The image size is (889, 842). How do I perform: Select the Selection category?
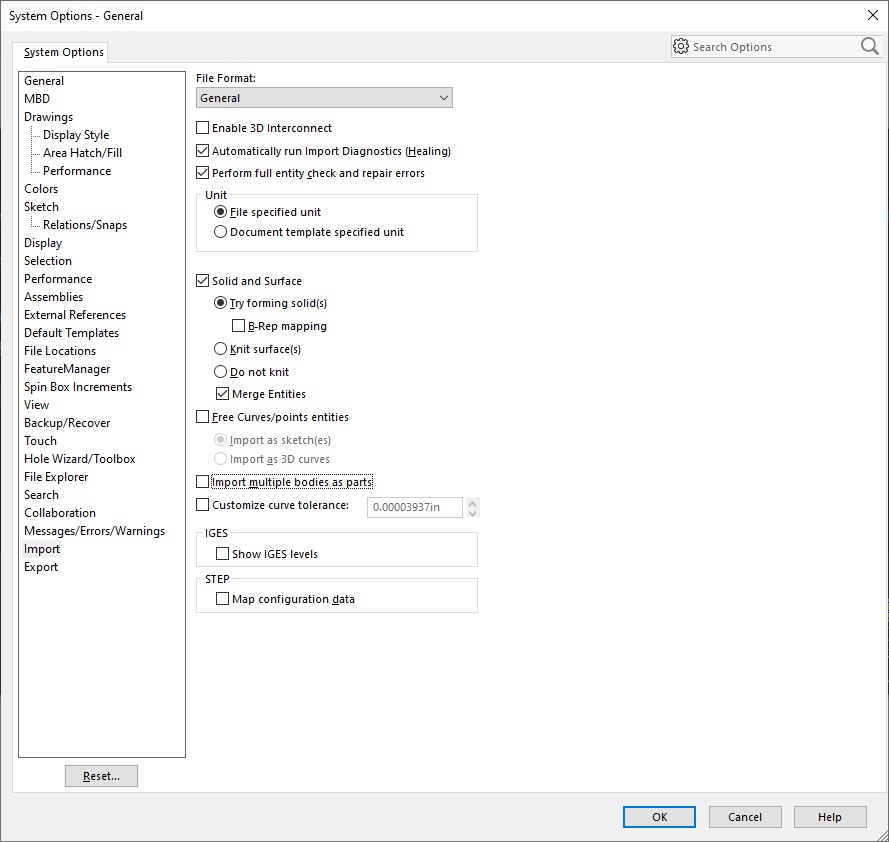48,261
